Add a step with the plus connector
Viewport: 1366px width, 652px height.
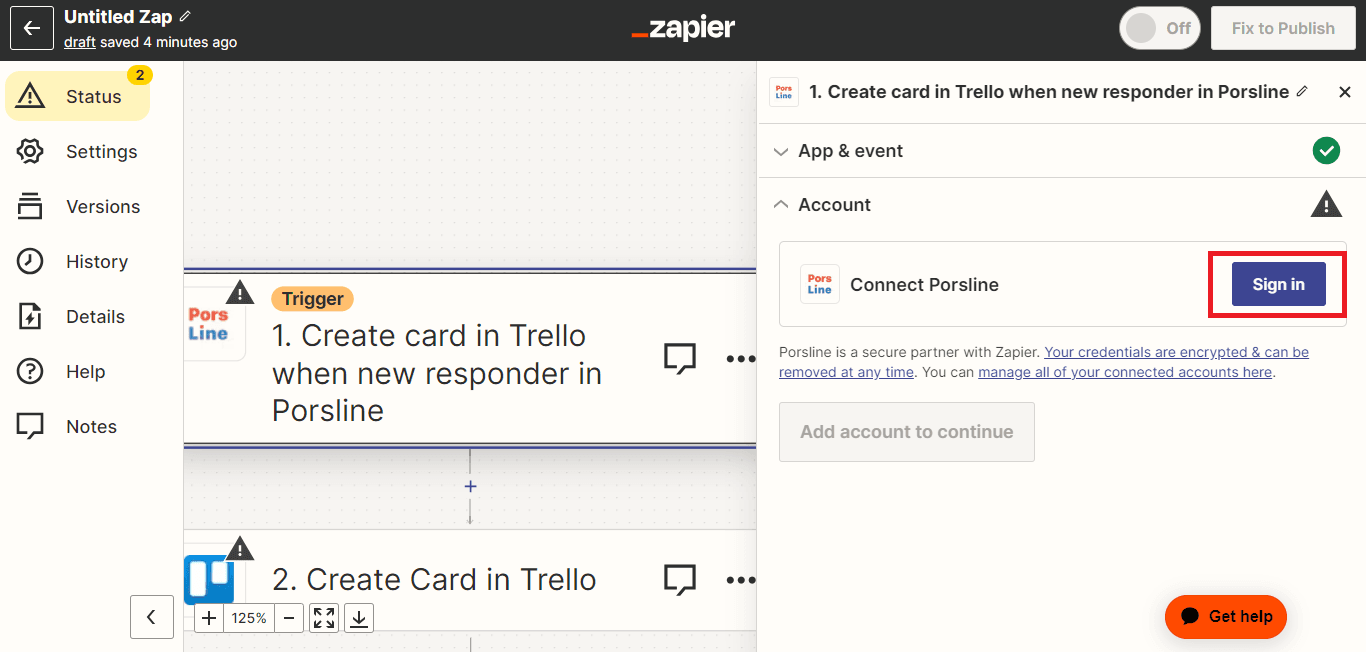tap(470, 487)
